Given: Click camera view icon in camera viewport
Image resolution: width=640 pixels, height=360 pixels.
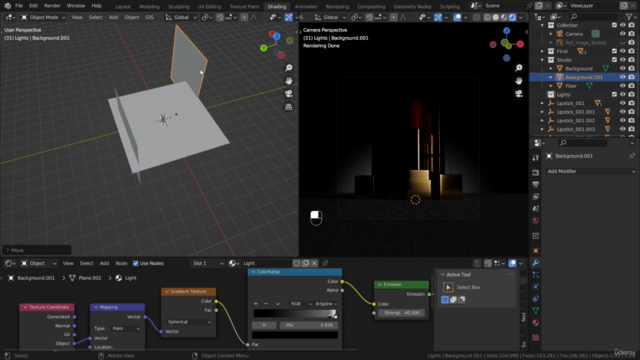Looking at the screenshot, I should pos(518,94).
